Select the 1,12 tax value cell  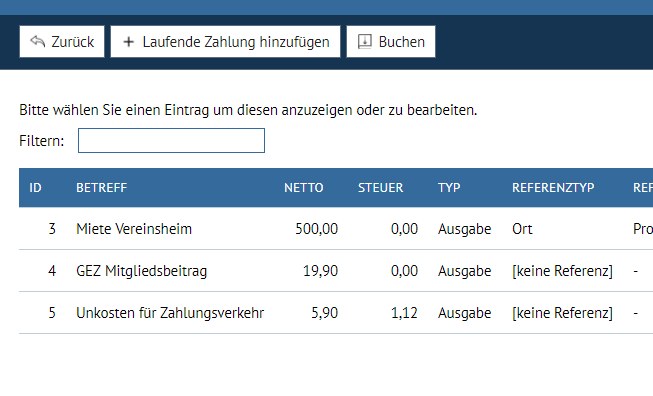[x=404, y=313]
